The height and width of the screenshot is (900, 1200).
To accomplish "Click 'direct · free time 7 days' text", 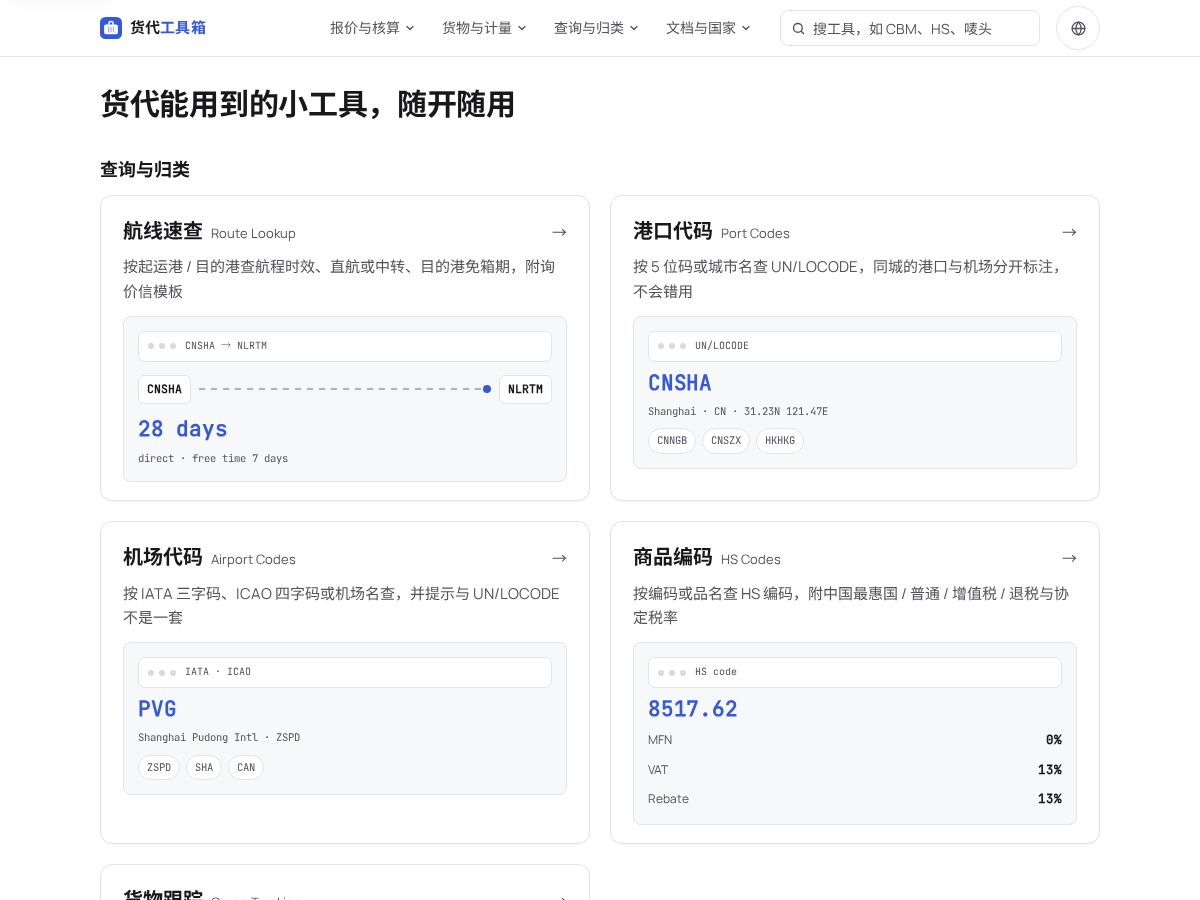I will 213,458.
